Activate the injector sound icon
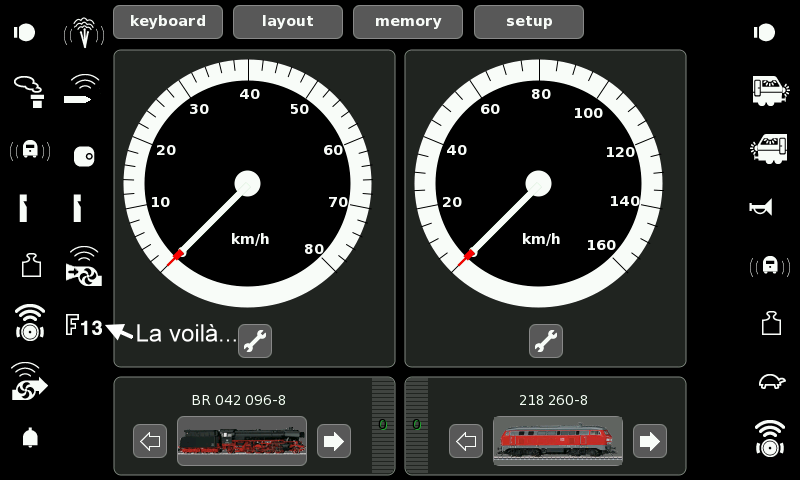 pos(82,89)
